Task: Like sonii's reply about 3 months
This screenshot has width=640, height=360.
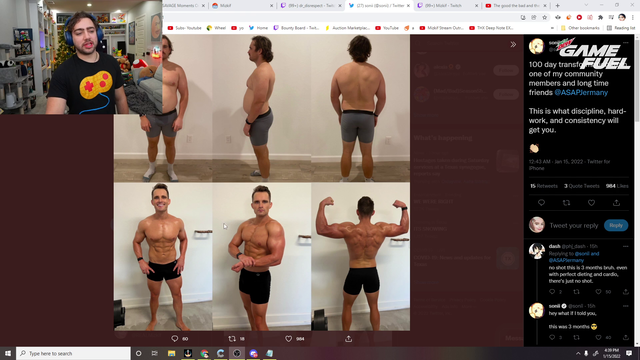Action: click(598, 337)
